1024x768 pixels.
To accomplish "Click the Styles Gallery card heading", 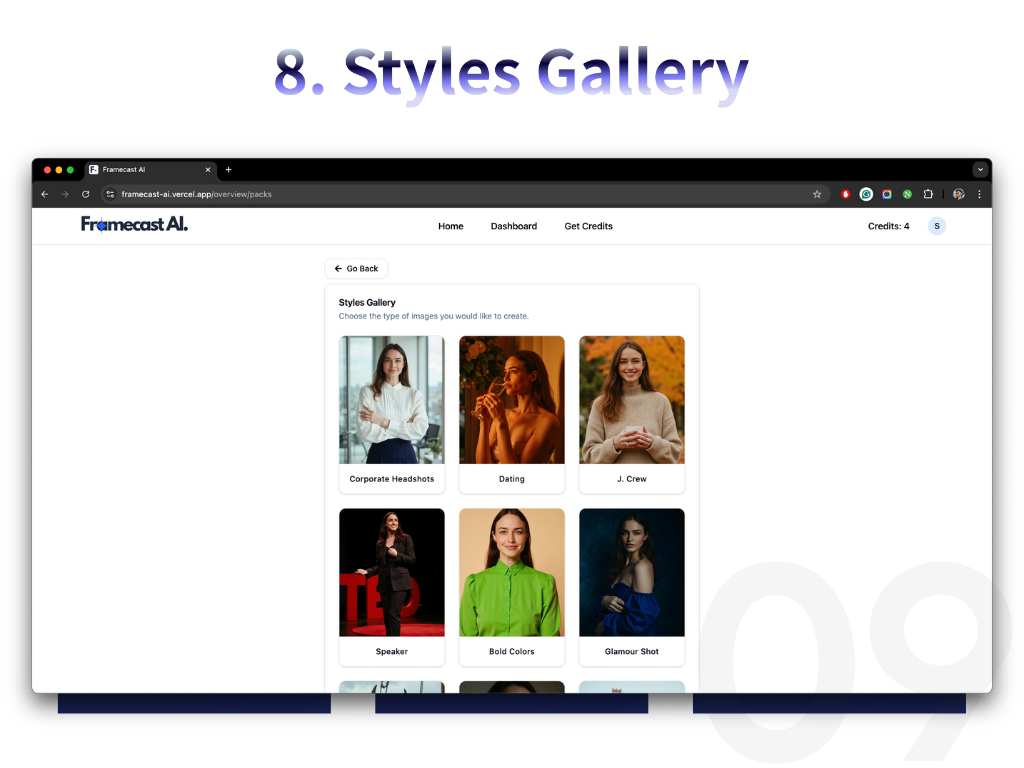I will pyautogui.click(x=367, y=302).
